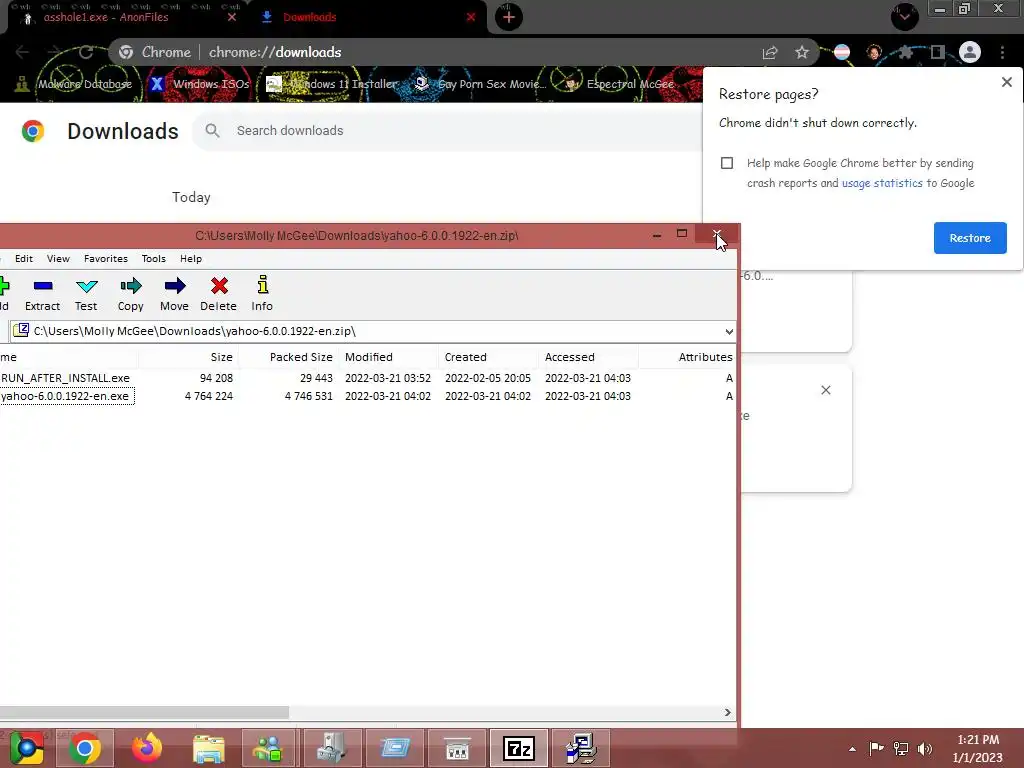Viewport: 1024px width, 768px height.
Task: Open the Edit menu in 7-Zip
Action: pyautogui.click(x=24, y=259)
